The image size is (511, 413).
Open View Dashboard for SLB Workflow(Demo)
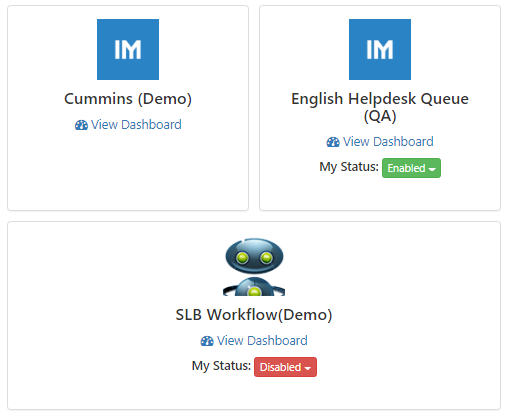tap(254, 341)
